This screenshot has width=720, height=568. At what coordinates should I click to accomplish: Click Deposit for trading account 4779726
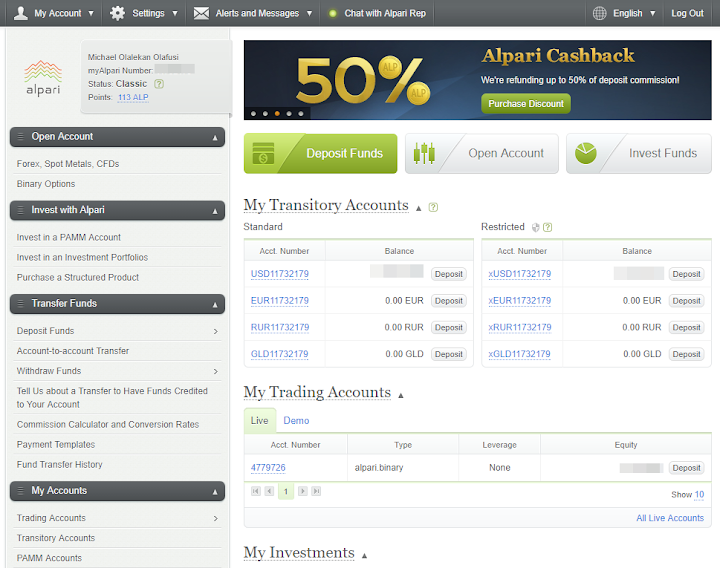686,467
